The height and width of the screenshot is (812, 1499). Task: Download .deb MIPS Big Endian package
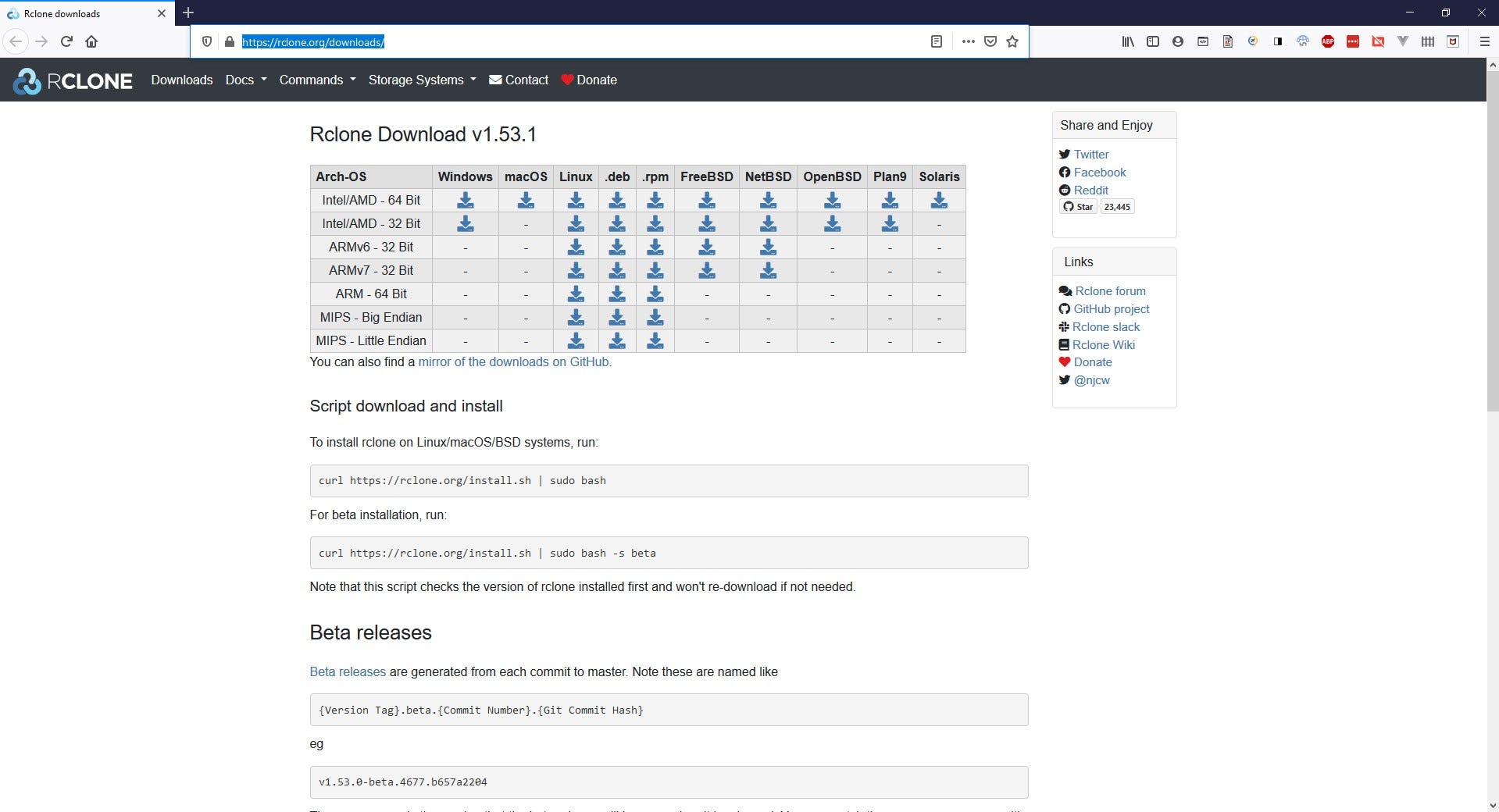point(617,317)
